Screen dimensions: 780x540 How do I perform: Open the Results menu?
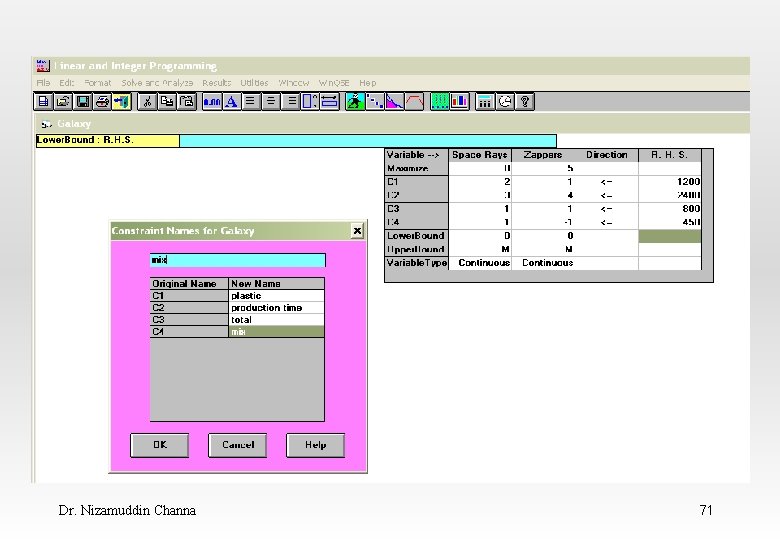click(216, 83)
